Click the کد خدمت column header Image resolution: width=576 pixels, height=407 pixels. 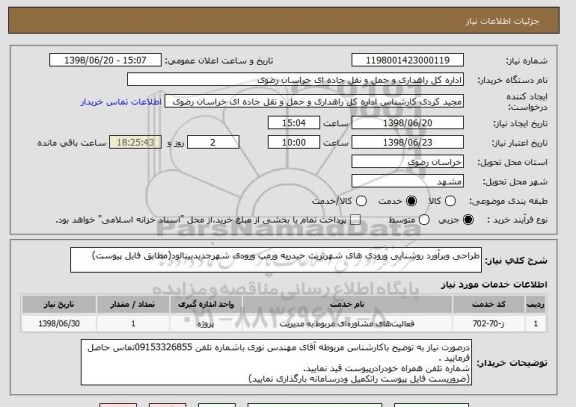pyautogui.click(x=489, y=305)
